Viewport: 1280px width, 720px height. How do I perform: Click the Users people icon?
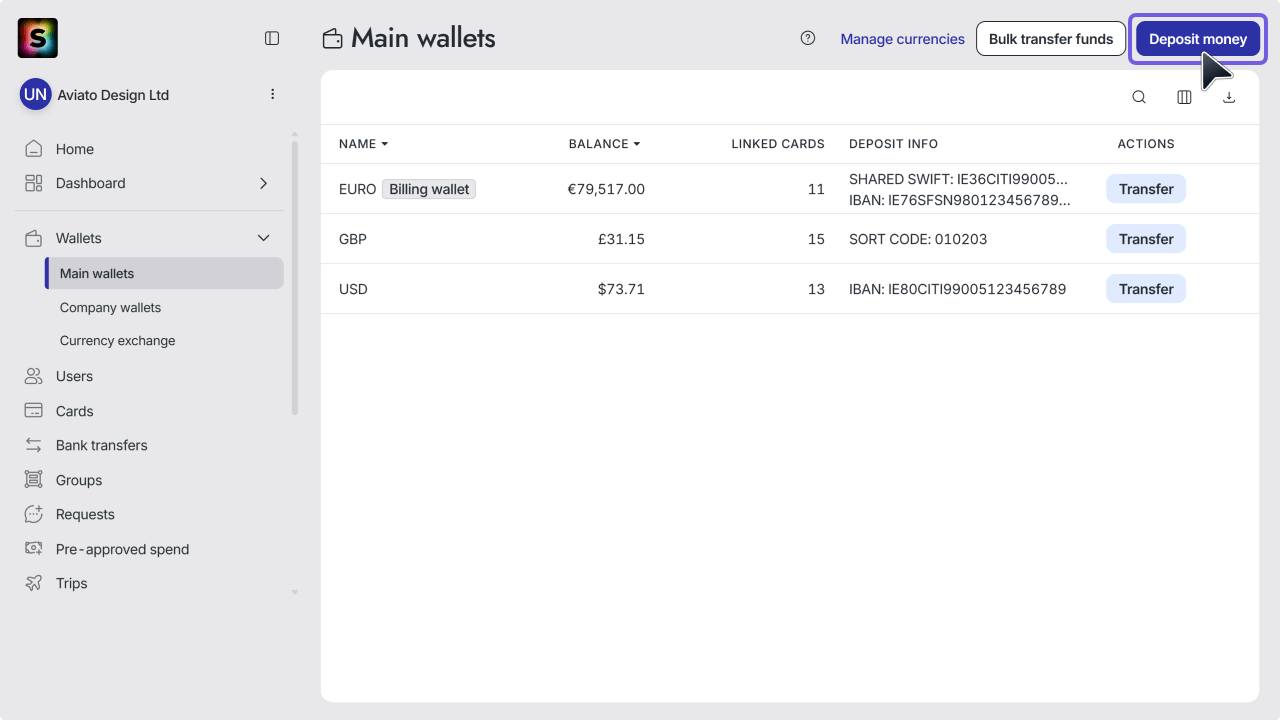(x=34, y=376)
